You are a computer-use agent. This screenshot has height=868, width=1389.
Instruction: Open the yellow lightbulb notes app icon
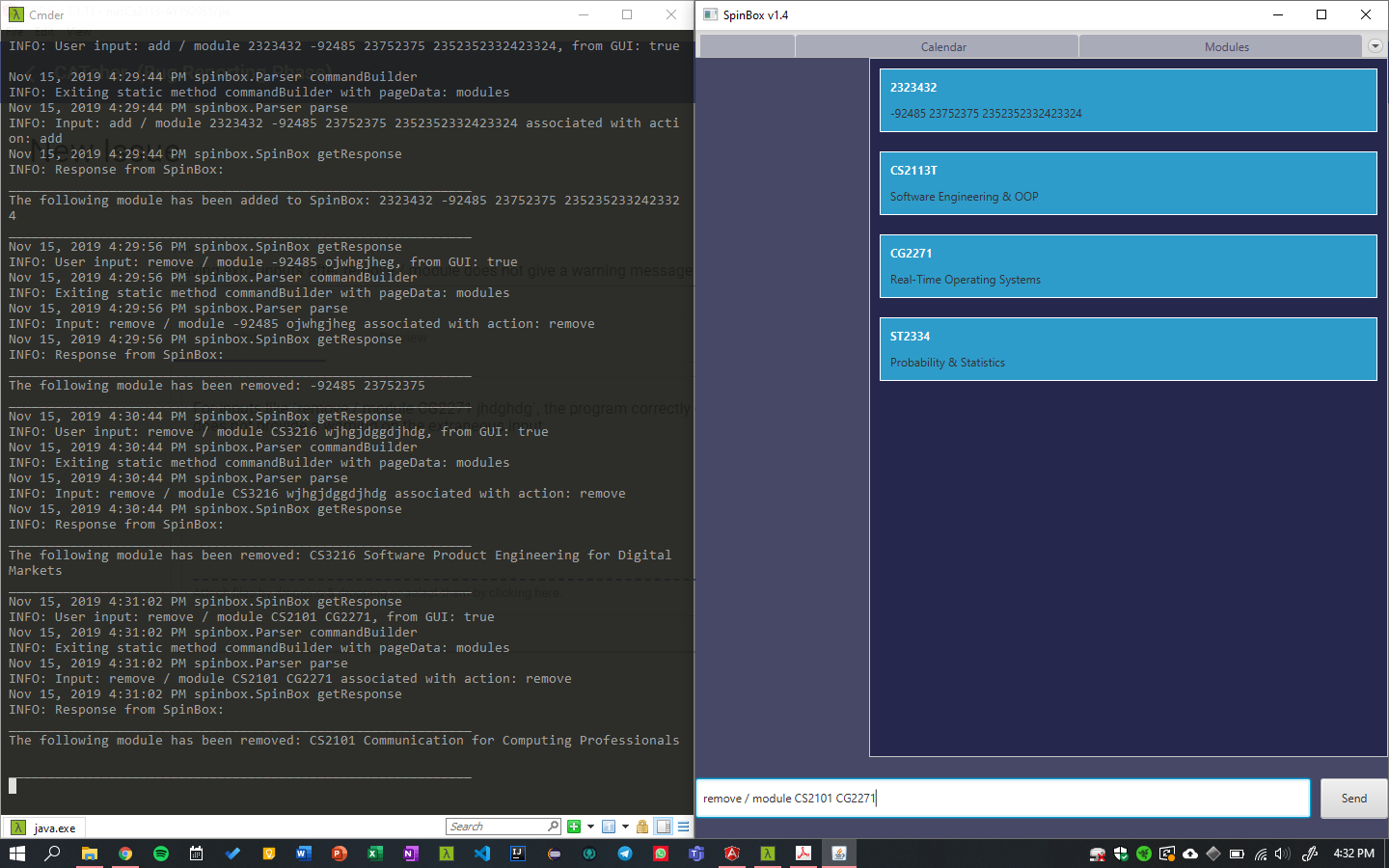(x=268, y=854)
